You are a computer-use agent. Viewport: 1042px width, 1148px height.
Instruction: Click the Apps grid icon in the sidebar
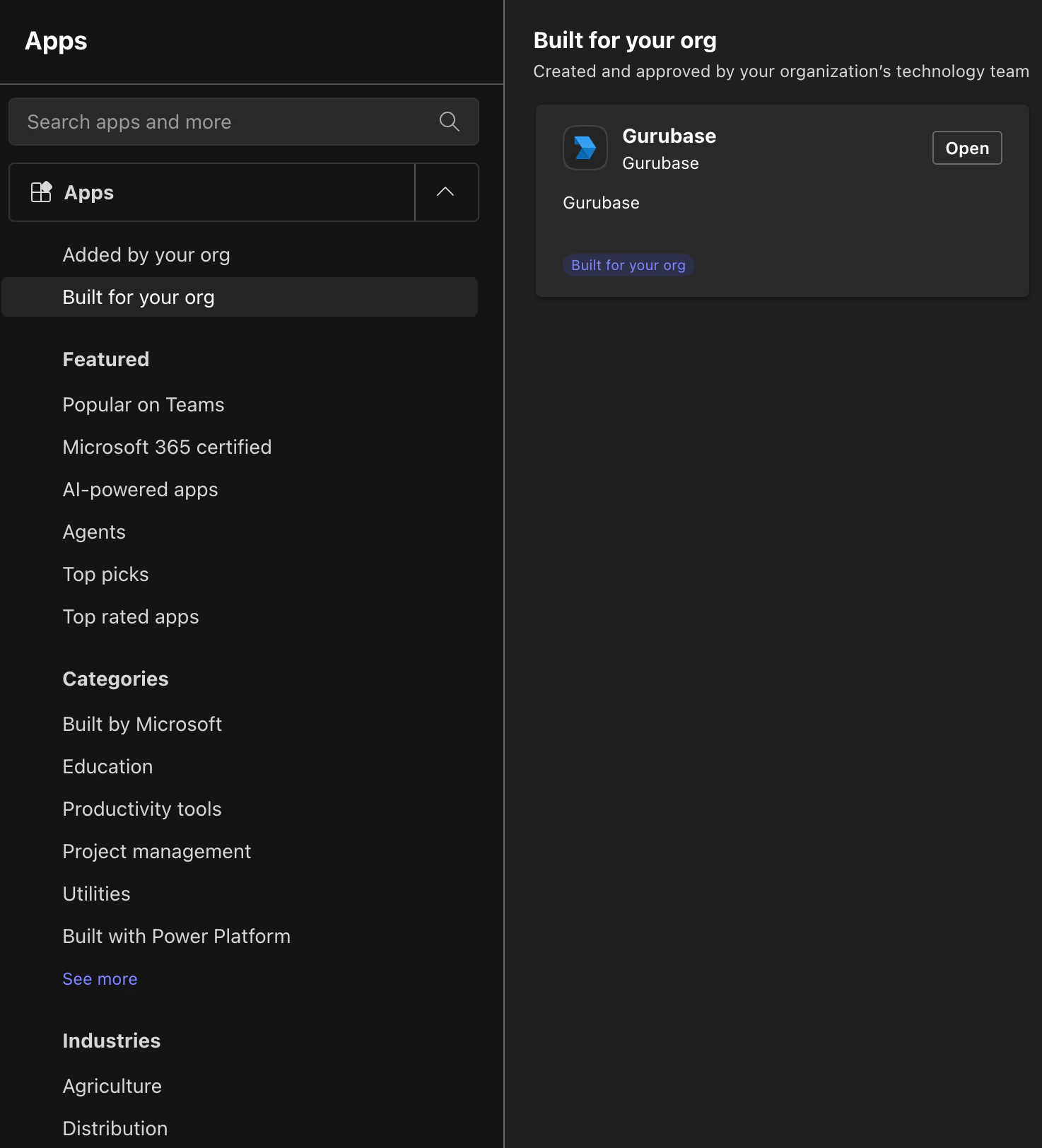[41, 192]
